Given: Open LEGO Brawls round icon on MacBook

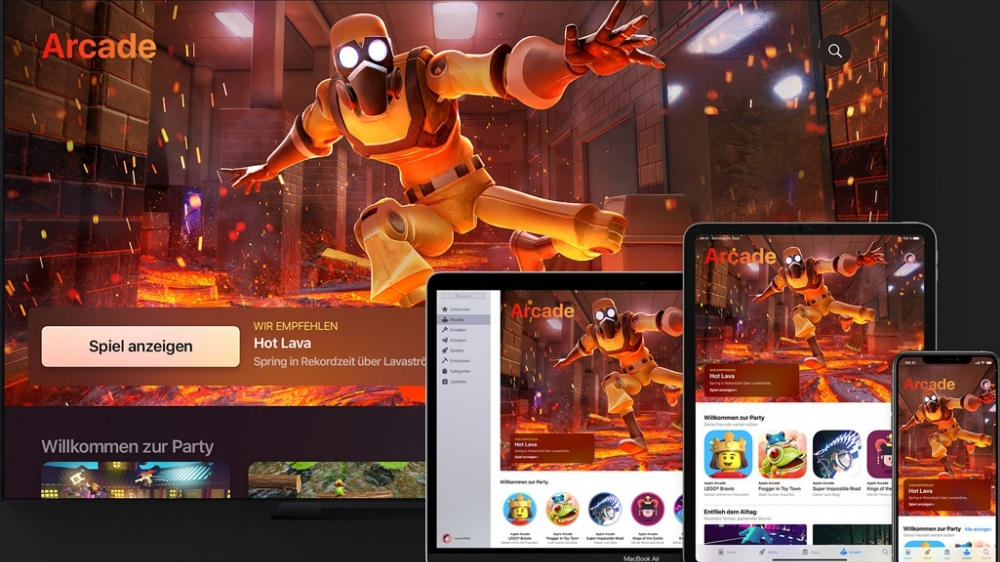Looking at the screenshot, I should 520,509.
